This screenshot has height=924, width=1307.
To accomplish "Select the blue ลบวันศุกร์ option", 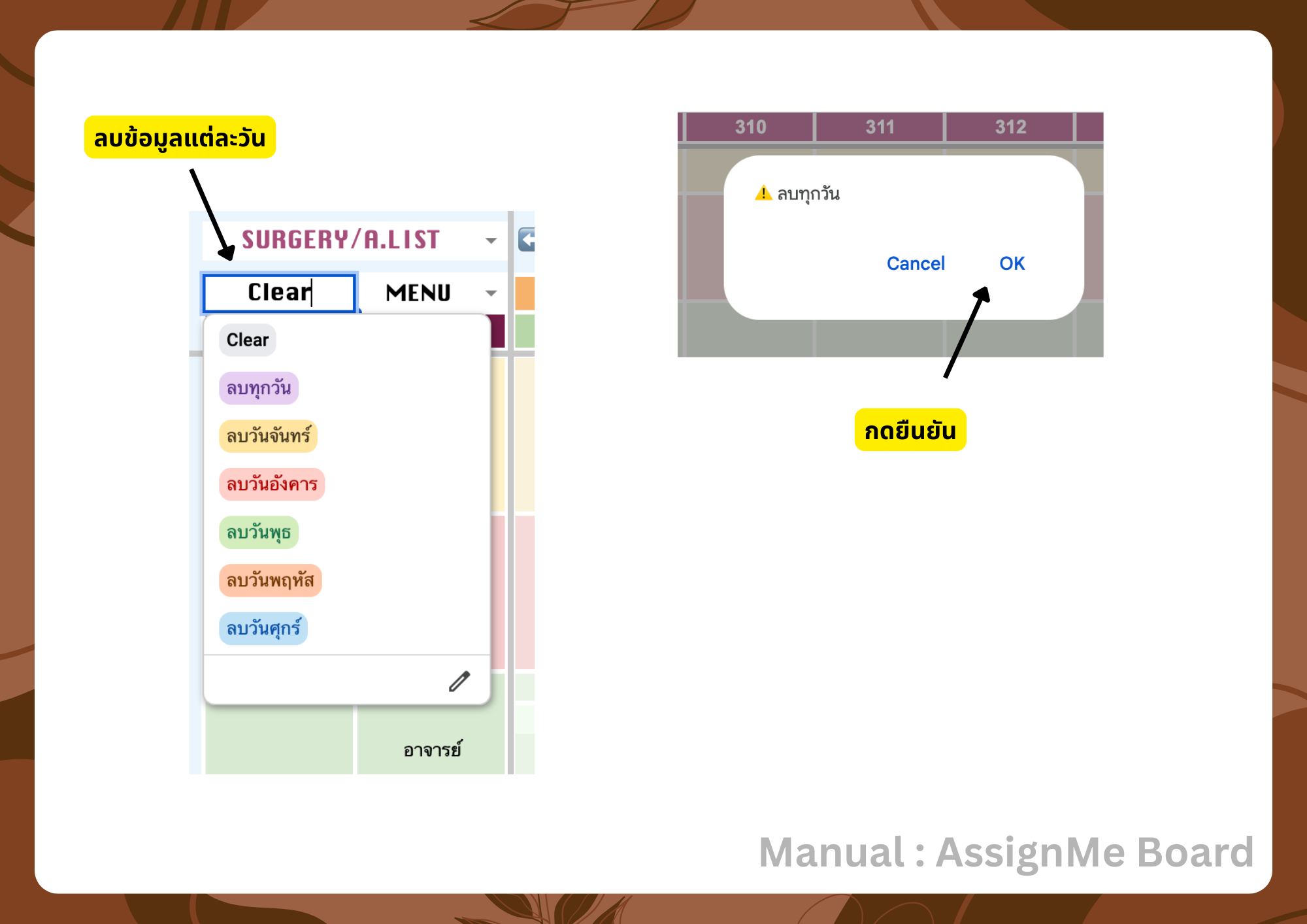I will click(263, 629).
